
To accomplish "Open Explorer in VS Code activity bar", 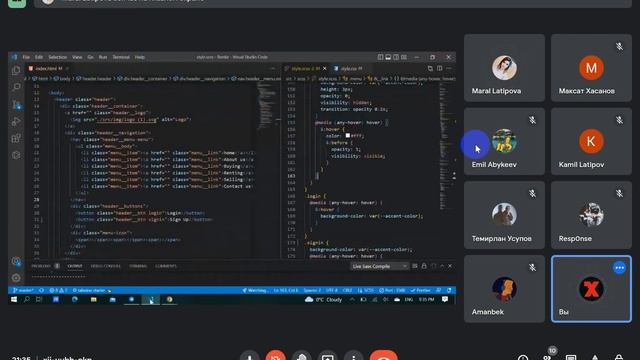I will [x=16, y=70].
